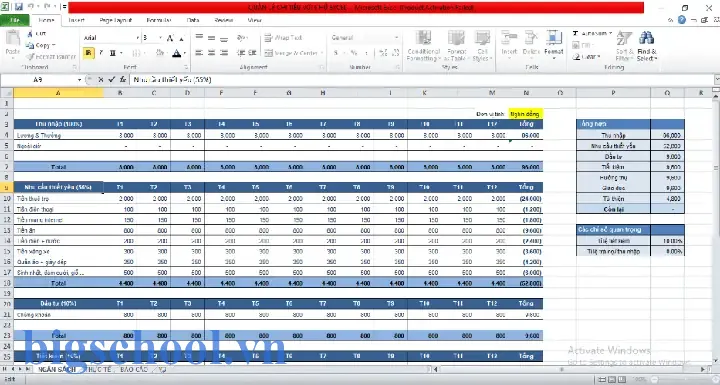Increase font size with Grow Font icon
The width and height of the screenshot is (720, 385).
click(x=170, y=38)
